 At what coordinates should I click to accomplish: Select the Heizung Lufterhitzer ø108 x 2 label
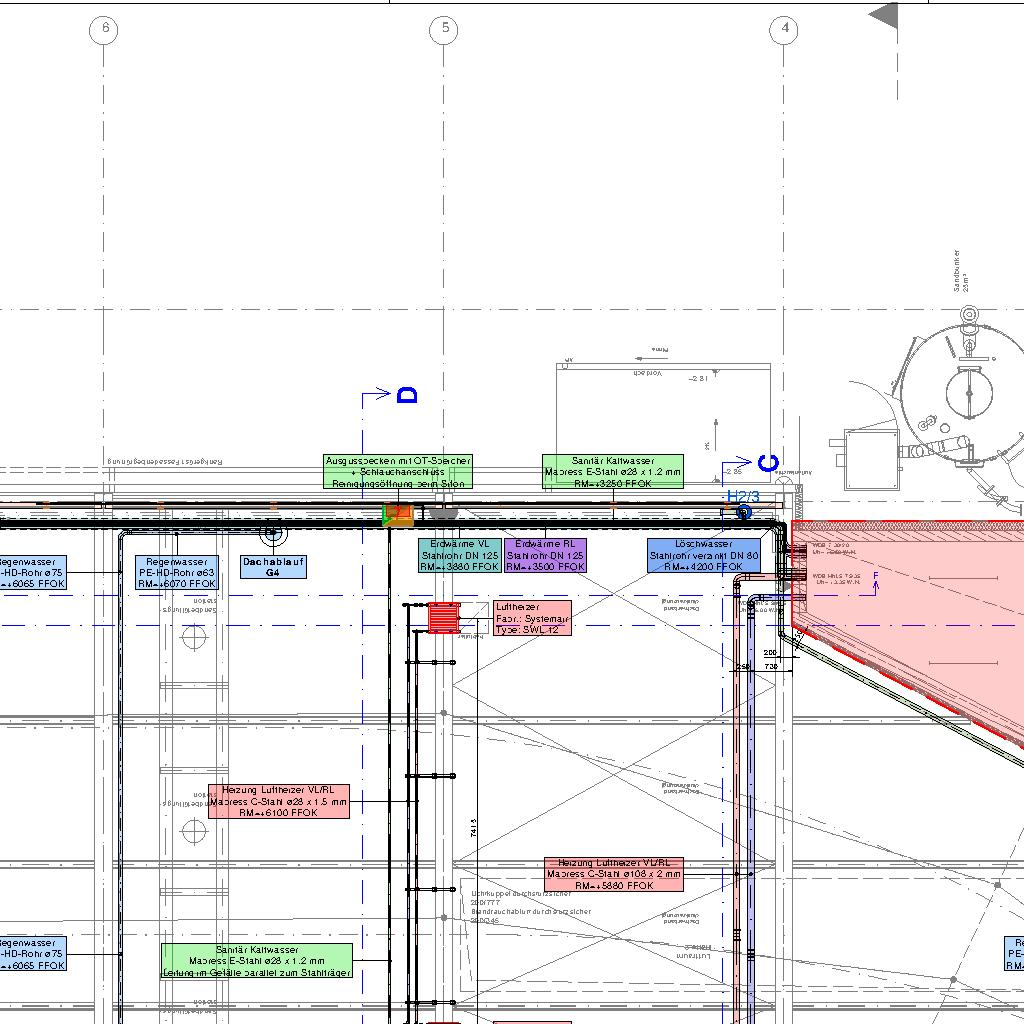click(614, 874)
